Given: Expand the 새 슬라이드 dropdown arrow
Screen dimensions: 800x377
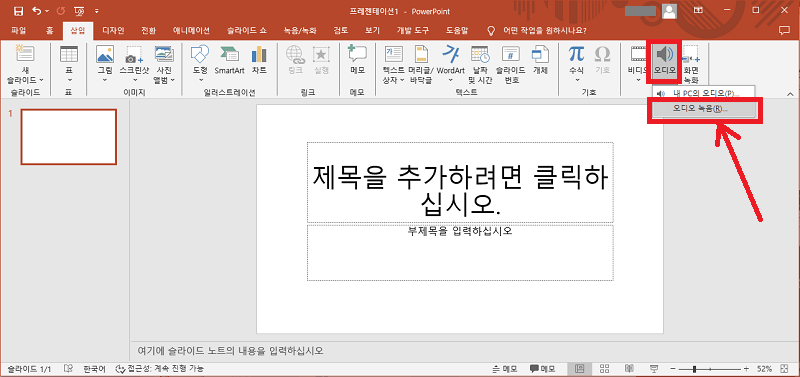Looking at the screenshot, I should [x=41, y=80].
